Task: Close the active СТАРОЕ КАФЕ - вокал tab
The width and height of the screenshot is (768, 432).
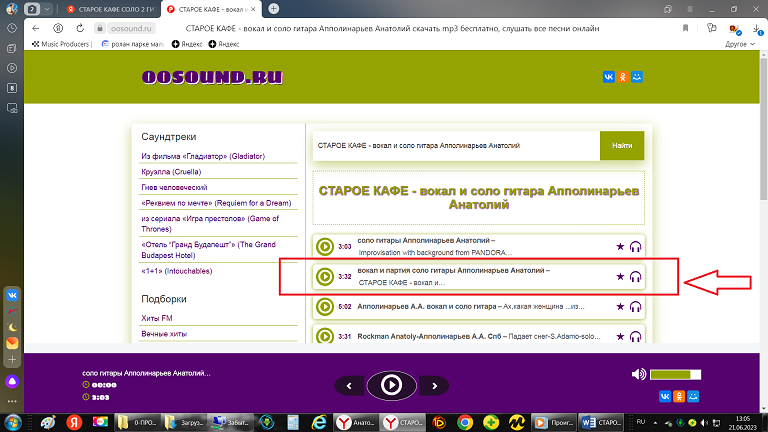Action: point(253,9)
